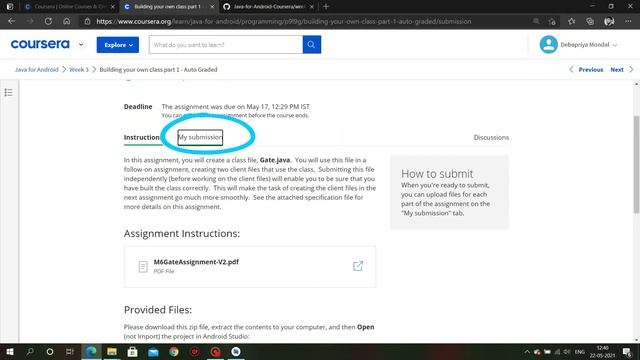Open M6GateAssignment-V2.pdf in new window icon

pos(358,266)
